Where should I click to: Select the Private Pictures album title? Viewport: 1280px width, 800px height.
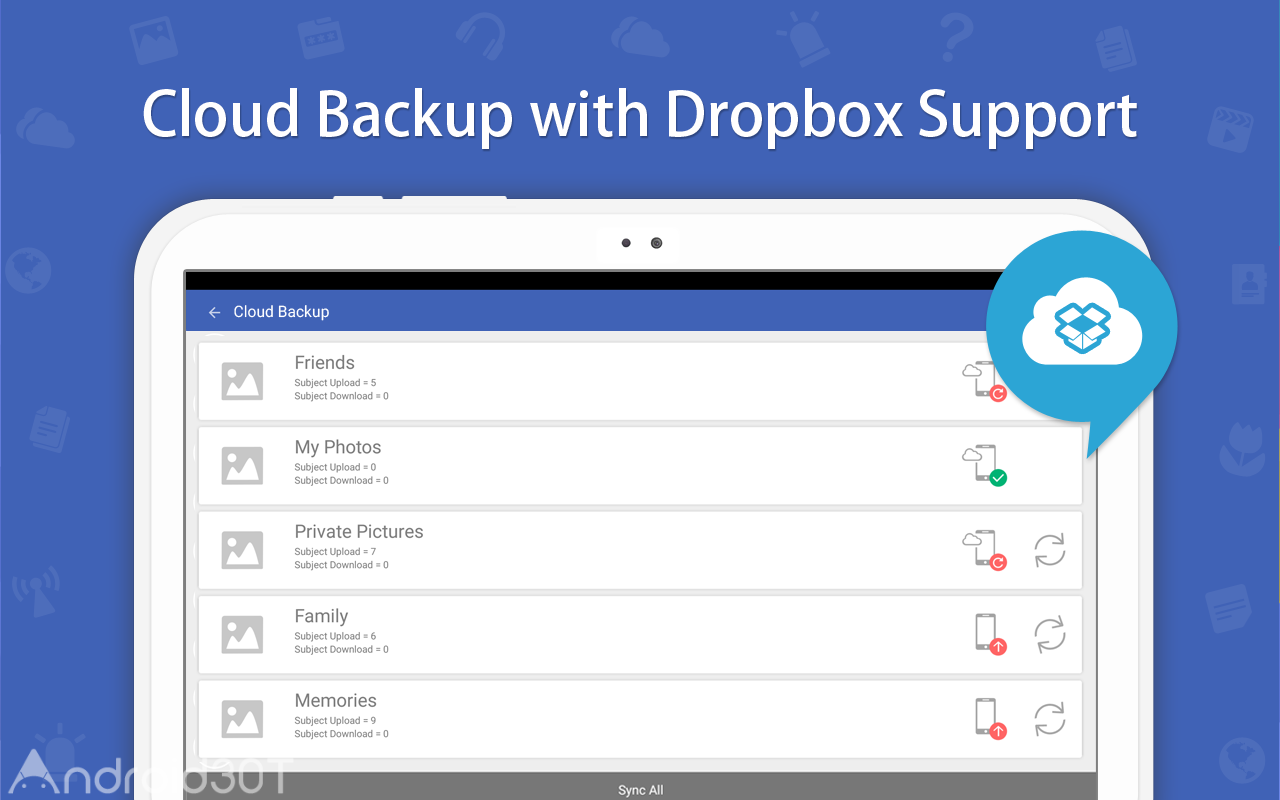click(x=359, y=532)
